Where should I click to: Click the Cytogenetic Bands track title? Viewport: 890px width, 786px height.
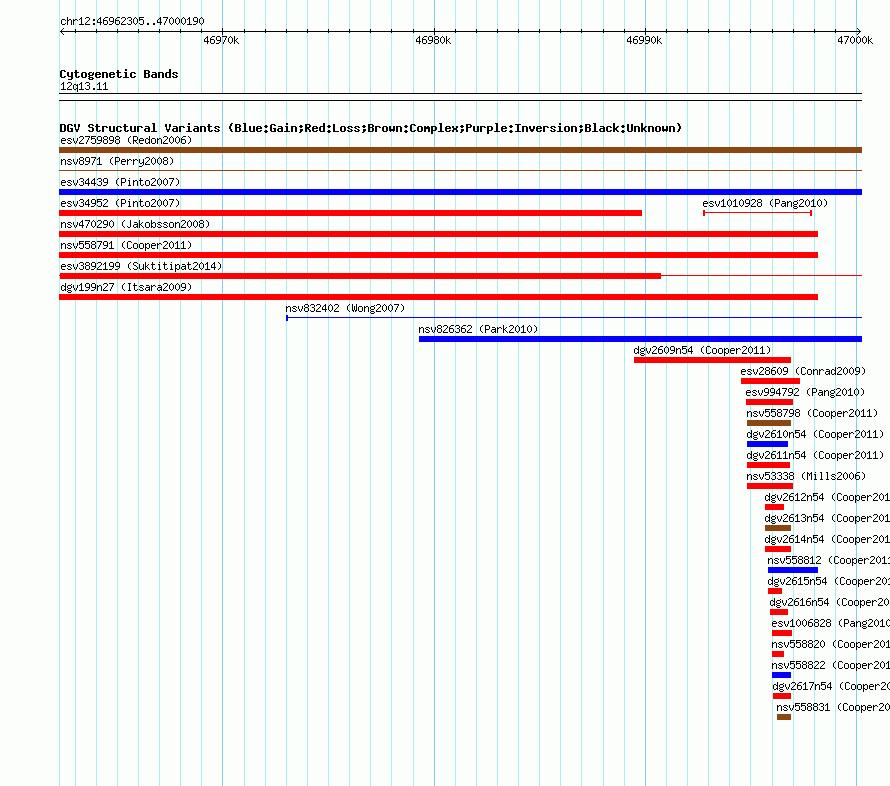coord(119,74)
